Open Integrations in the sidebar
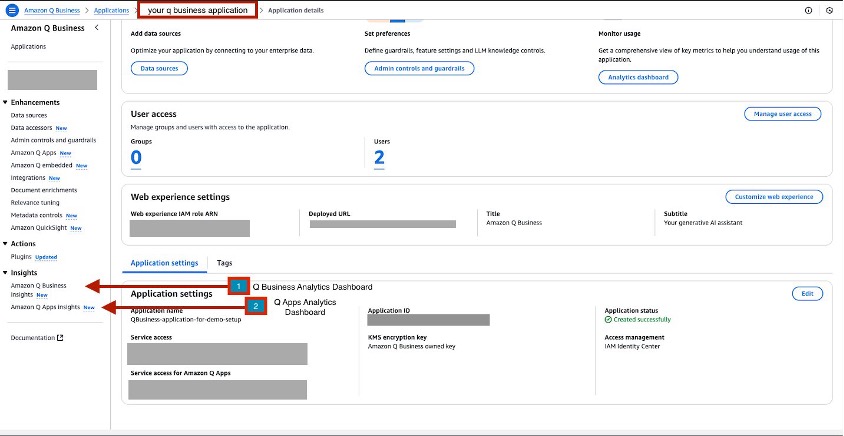 click(x=28, y=178)
